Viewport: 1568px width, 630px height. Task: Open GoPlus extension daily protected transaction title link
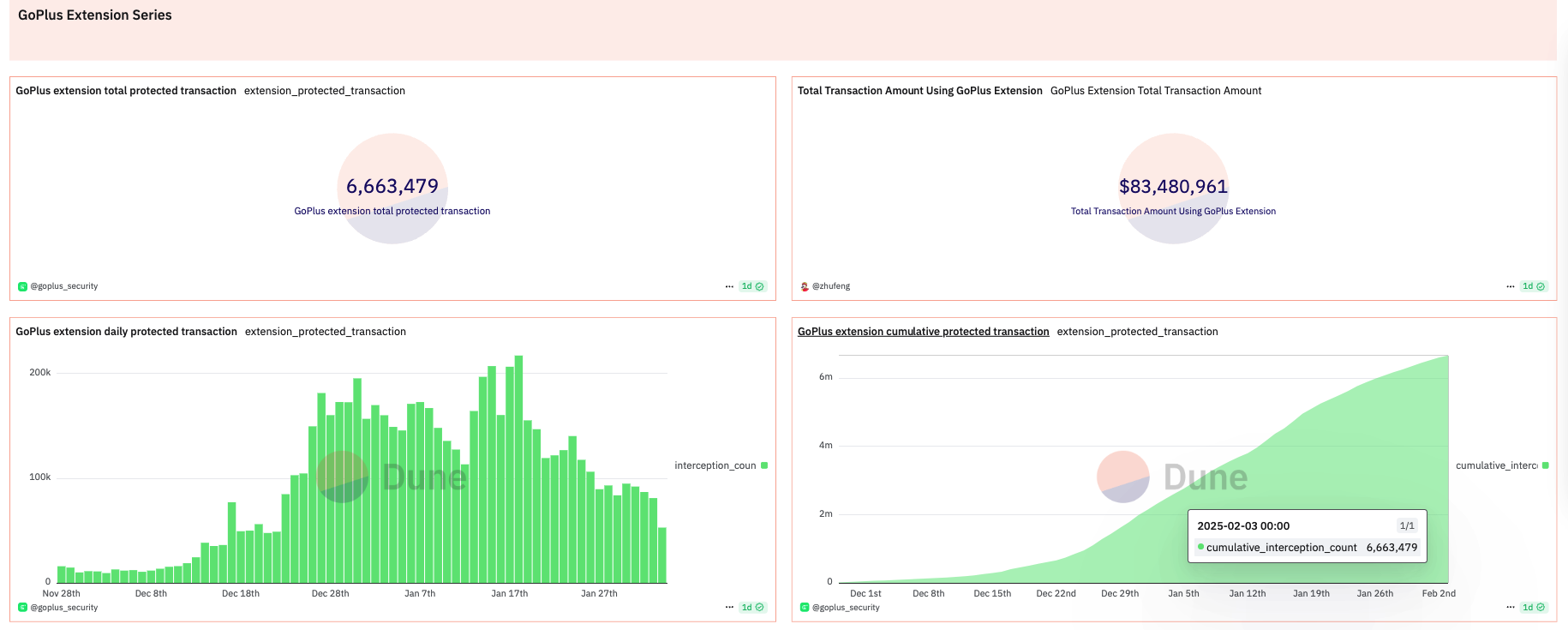click(x=126, y=332)
